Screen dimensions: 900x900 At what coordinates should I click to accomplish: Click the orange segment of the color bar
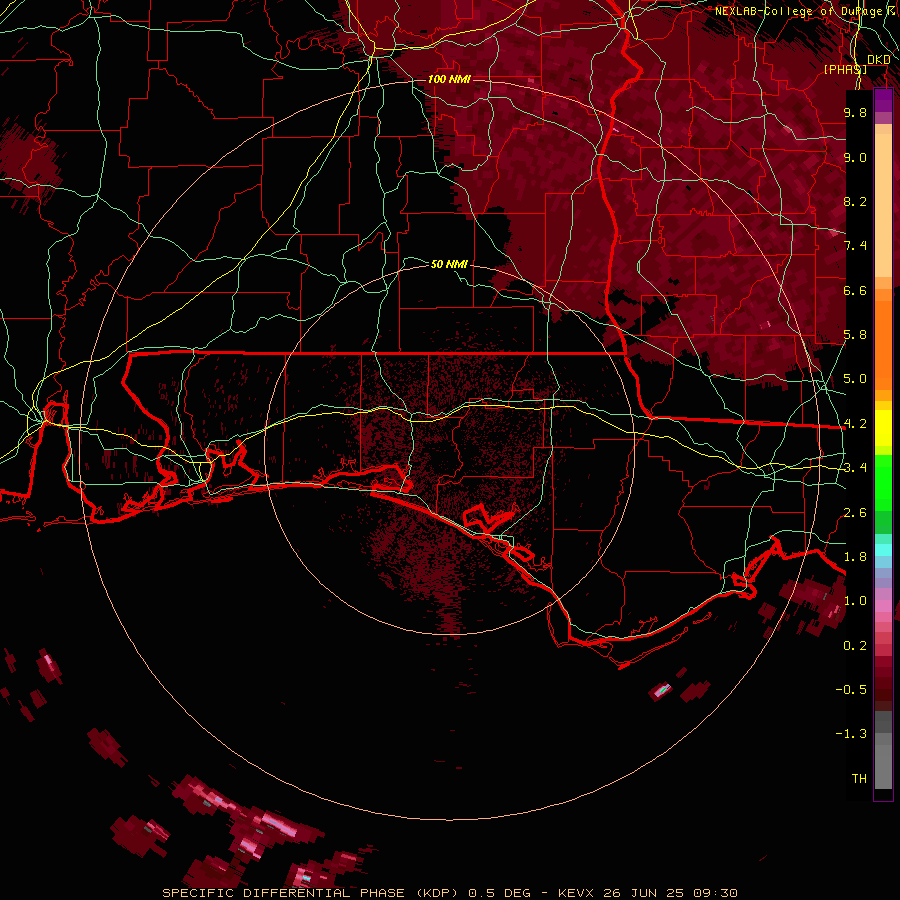[x=883, y=344]
